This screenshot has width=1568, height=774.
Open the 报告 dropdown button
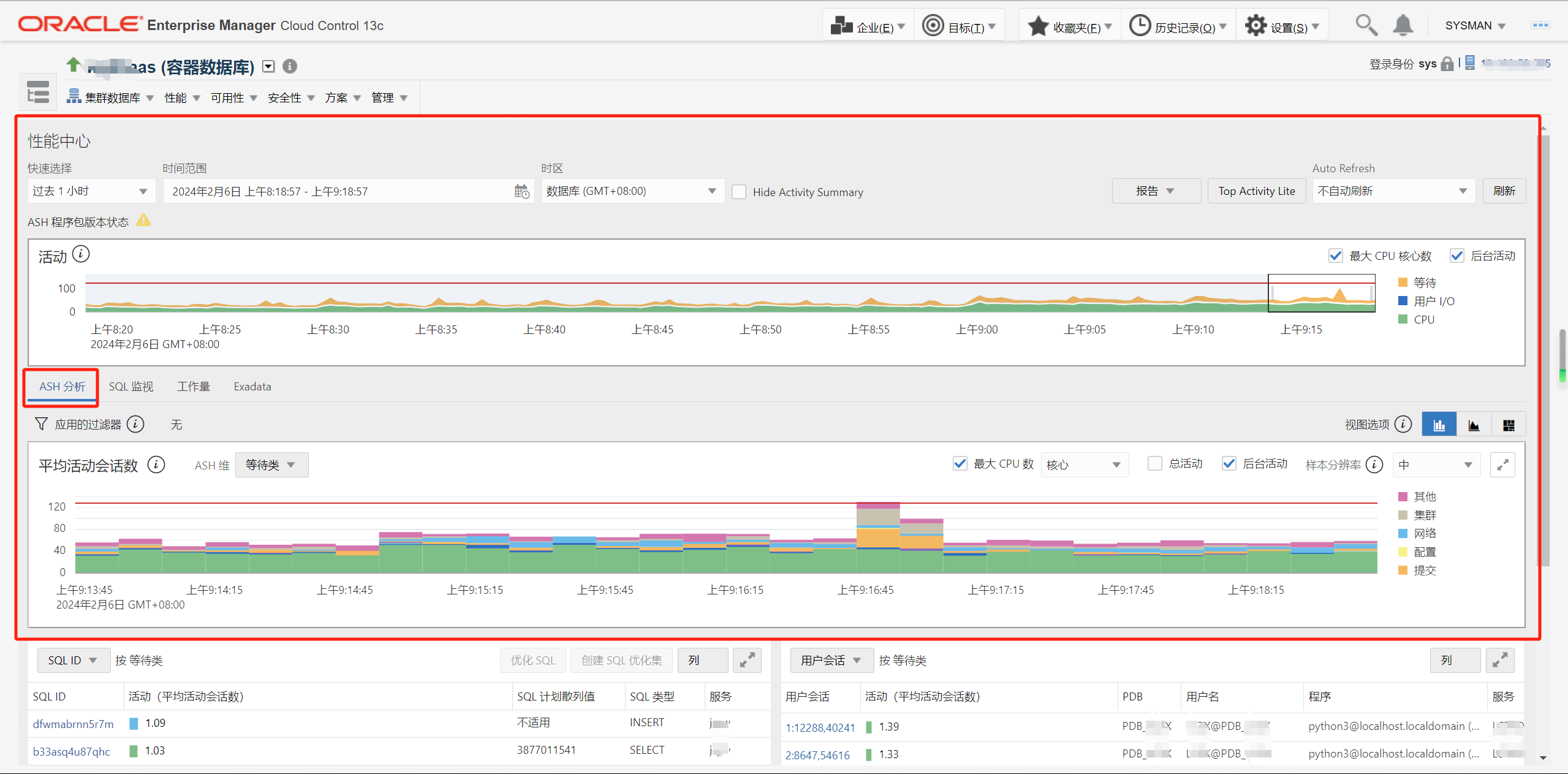1156,191
